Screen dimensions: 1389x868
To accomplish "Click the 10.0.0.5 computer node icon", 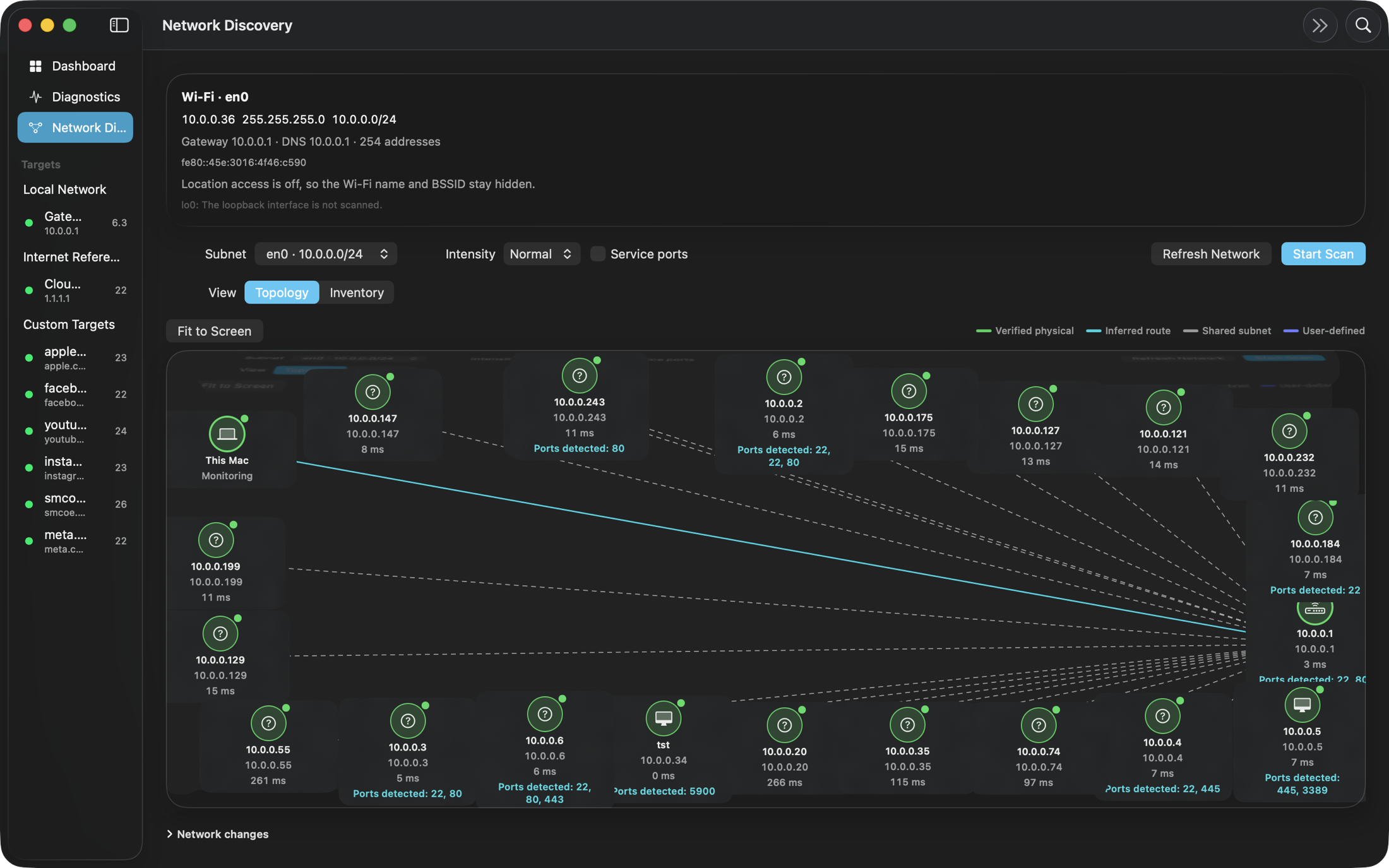I will click(1302, 705).
